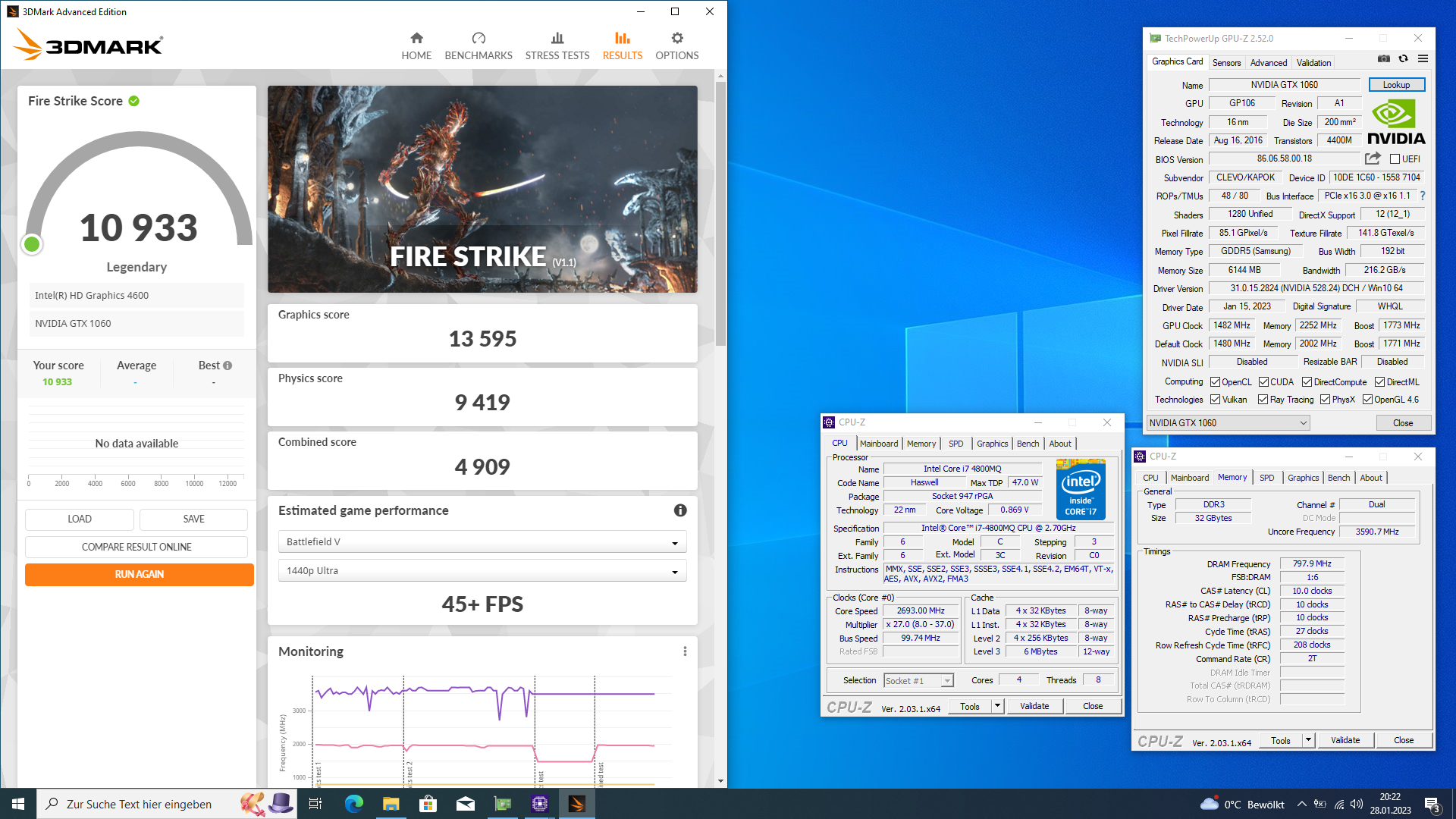Open the notification center icon
The height and width of the screenshot is (819, 1456).
[x=1432, y=804]
